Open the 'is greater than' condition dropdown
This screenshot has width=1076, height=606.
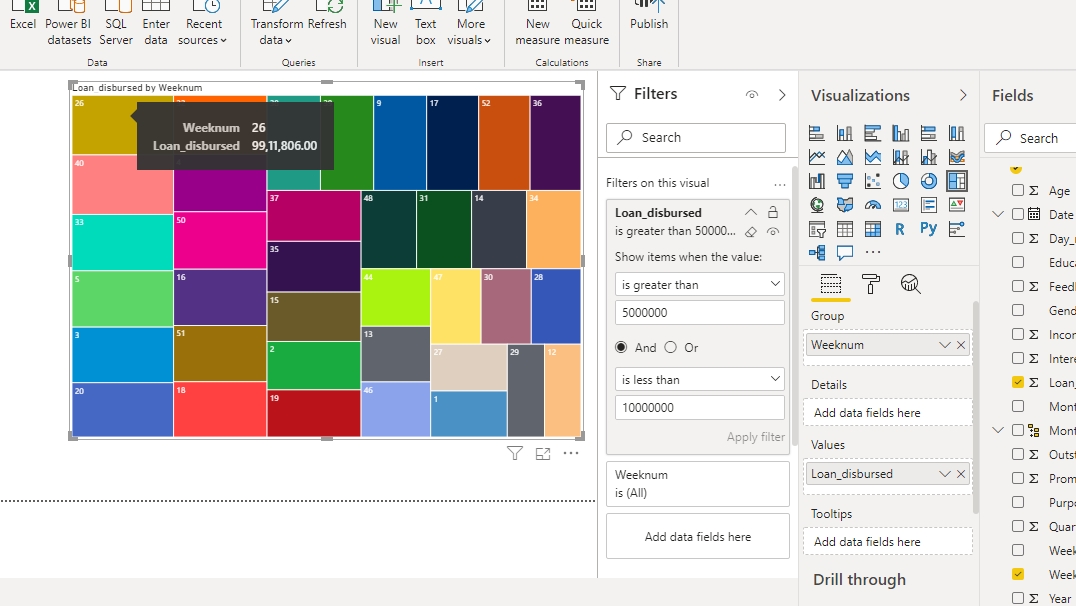tap(699, 285)
